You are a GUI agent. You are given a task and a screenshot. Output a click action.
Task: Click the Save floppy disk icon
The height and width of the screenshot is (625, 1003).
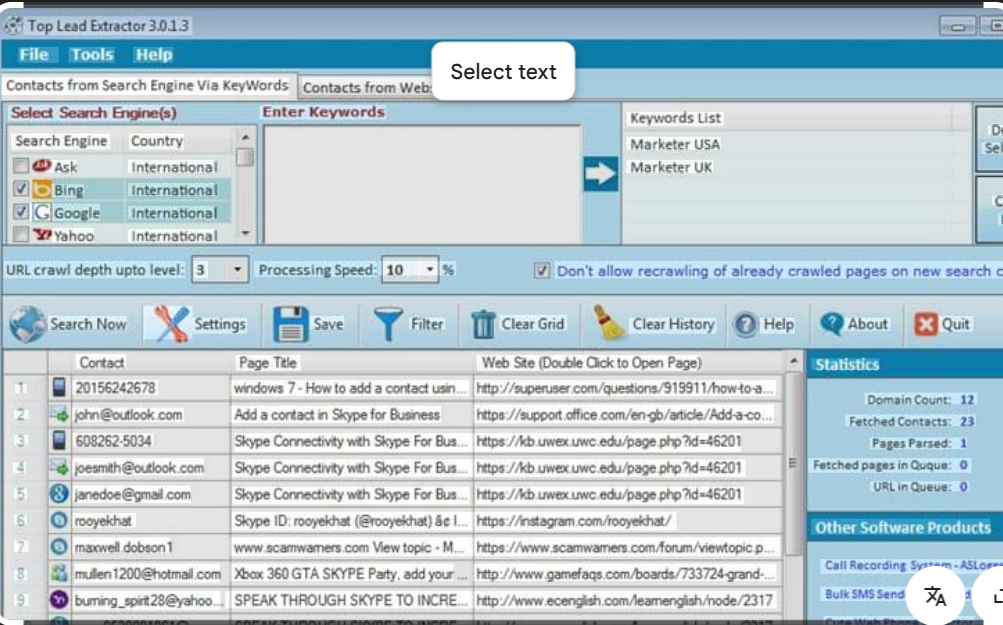(290, 322)
